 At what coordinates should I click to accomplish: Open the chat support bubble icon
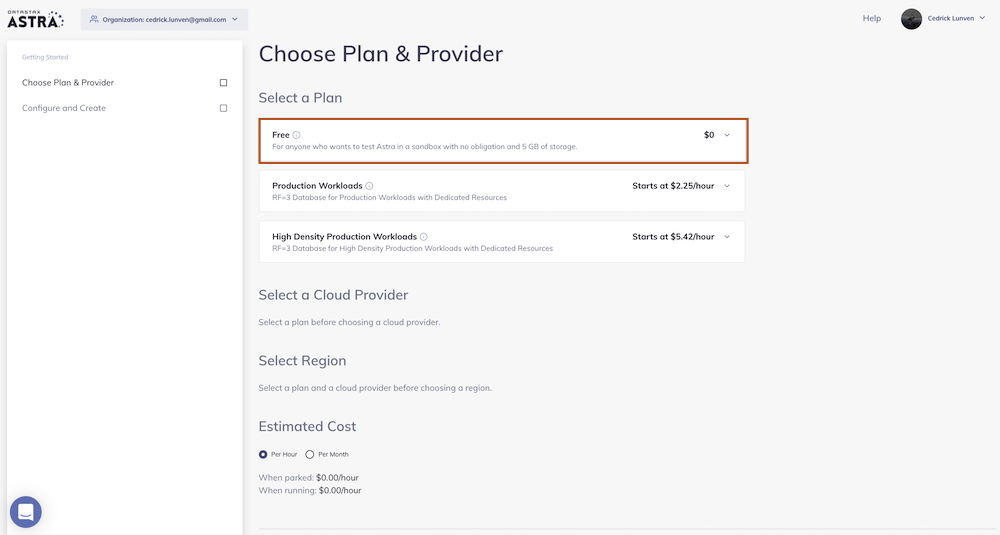26,512
